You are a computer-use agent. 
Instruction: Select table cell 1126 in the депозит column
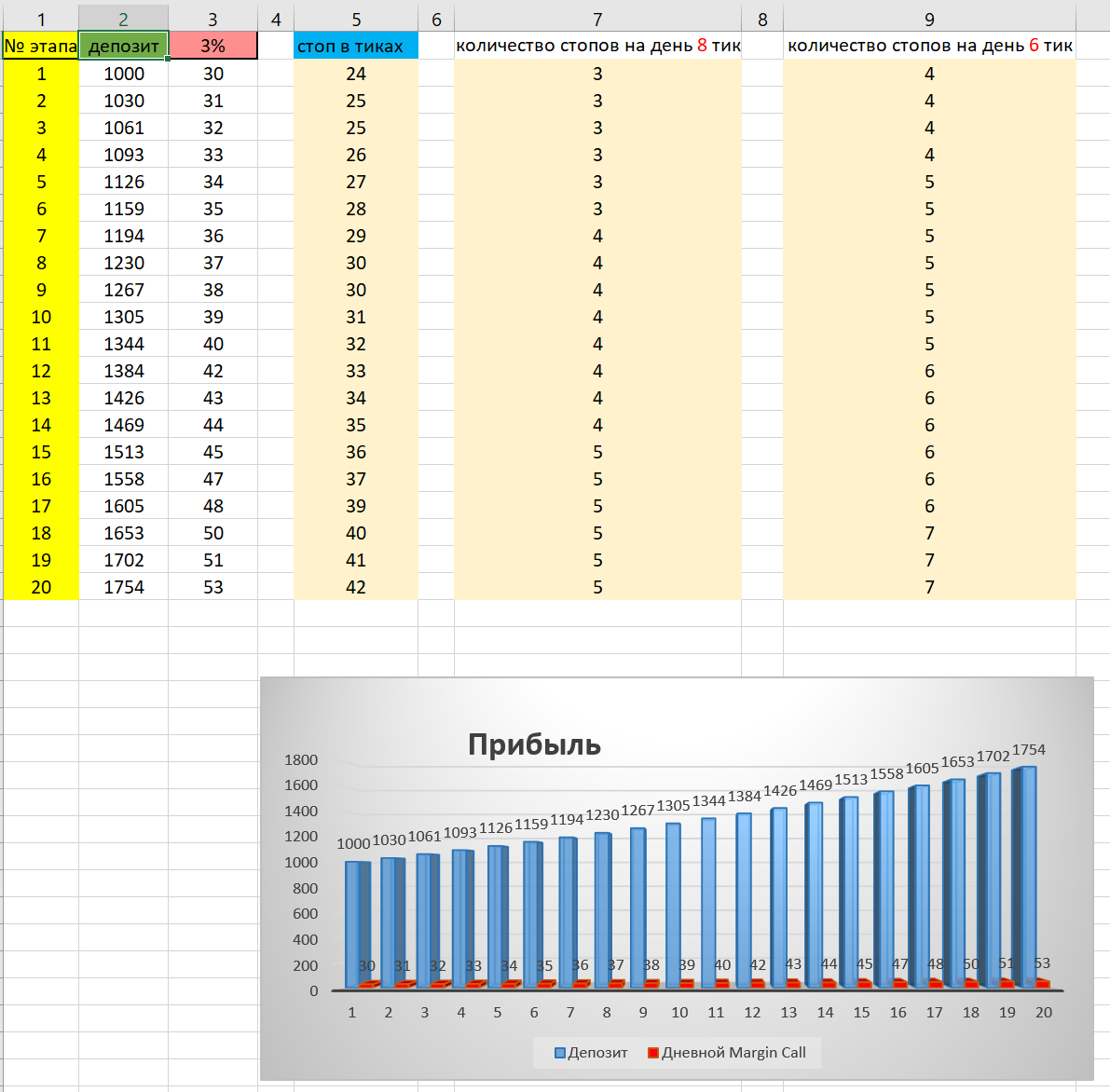click(x=123, y=182)
